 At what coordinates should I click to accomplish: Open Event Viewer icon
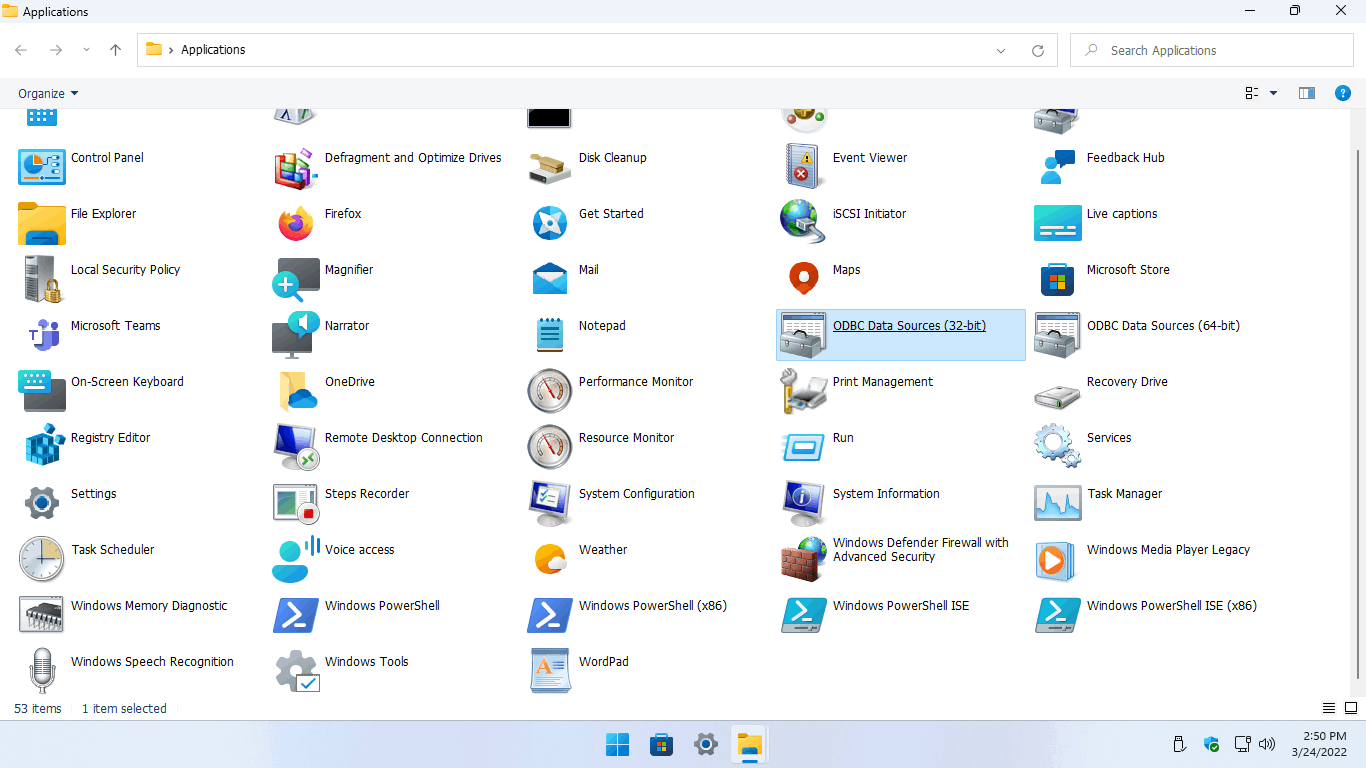coord(804,167)
